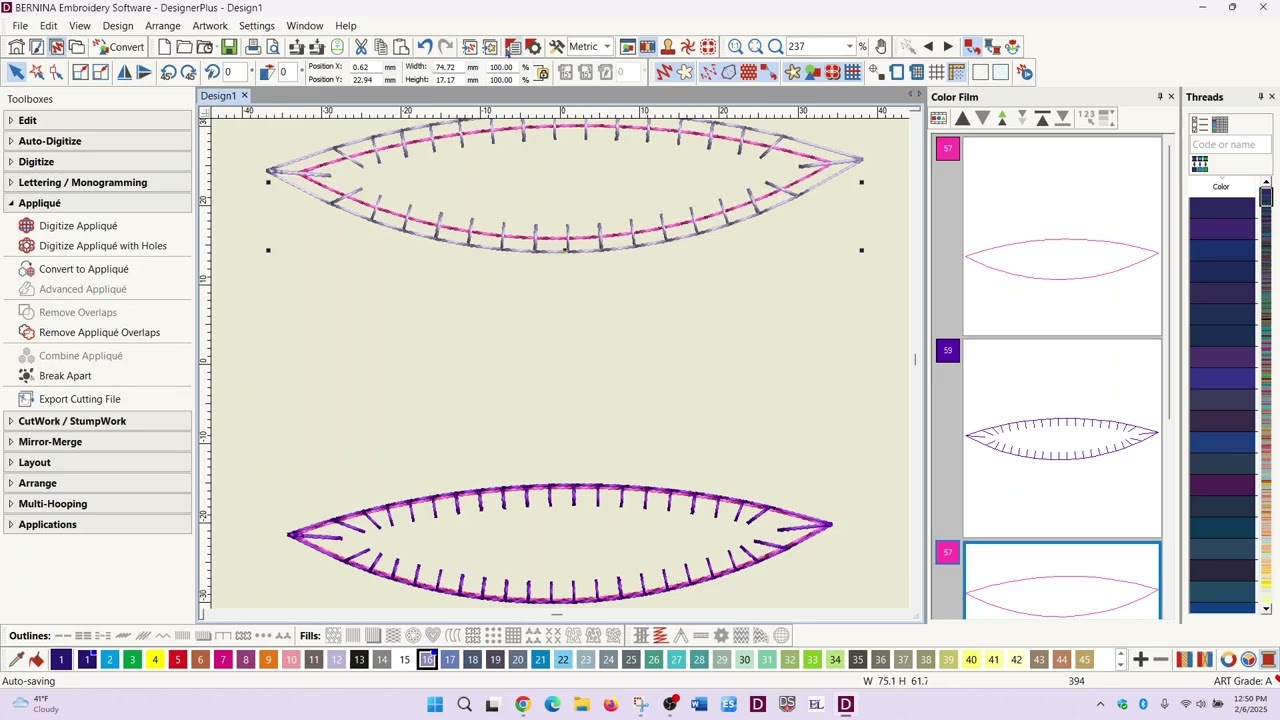Open the File menu
This screenshot has height=720, width=1280.
pos(20,26)
